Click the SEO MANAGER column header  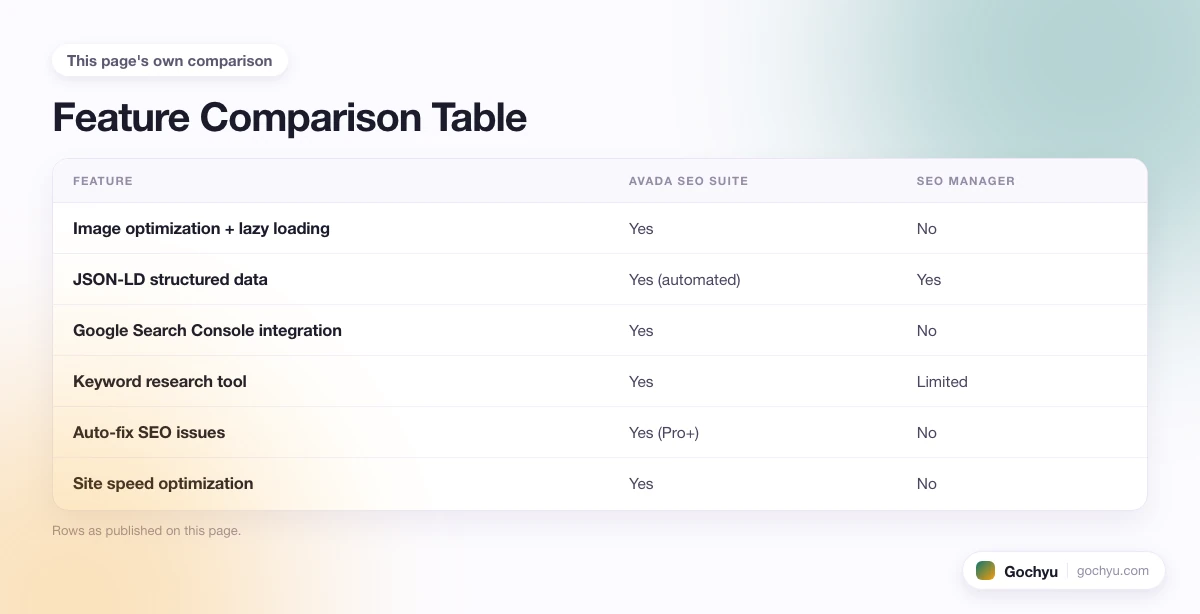coord(965,181)
